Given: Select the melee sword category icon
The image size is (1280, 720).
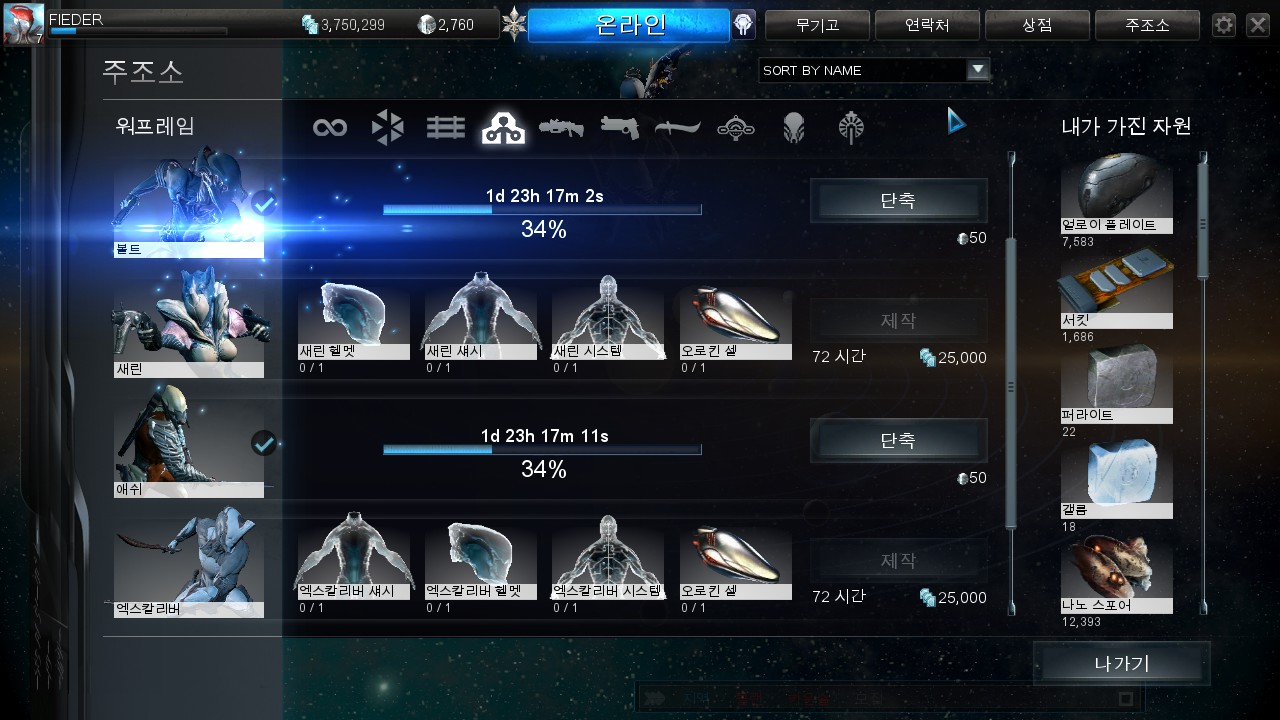Looking at the screenshot, I should tap(677, 127).
